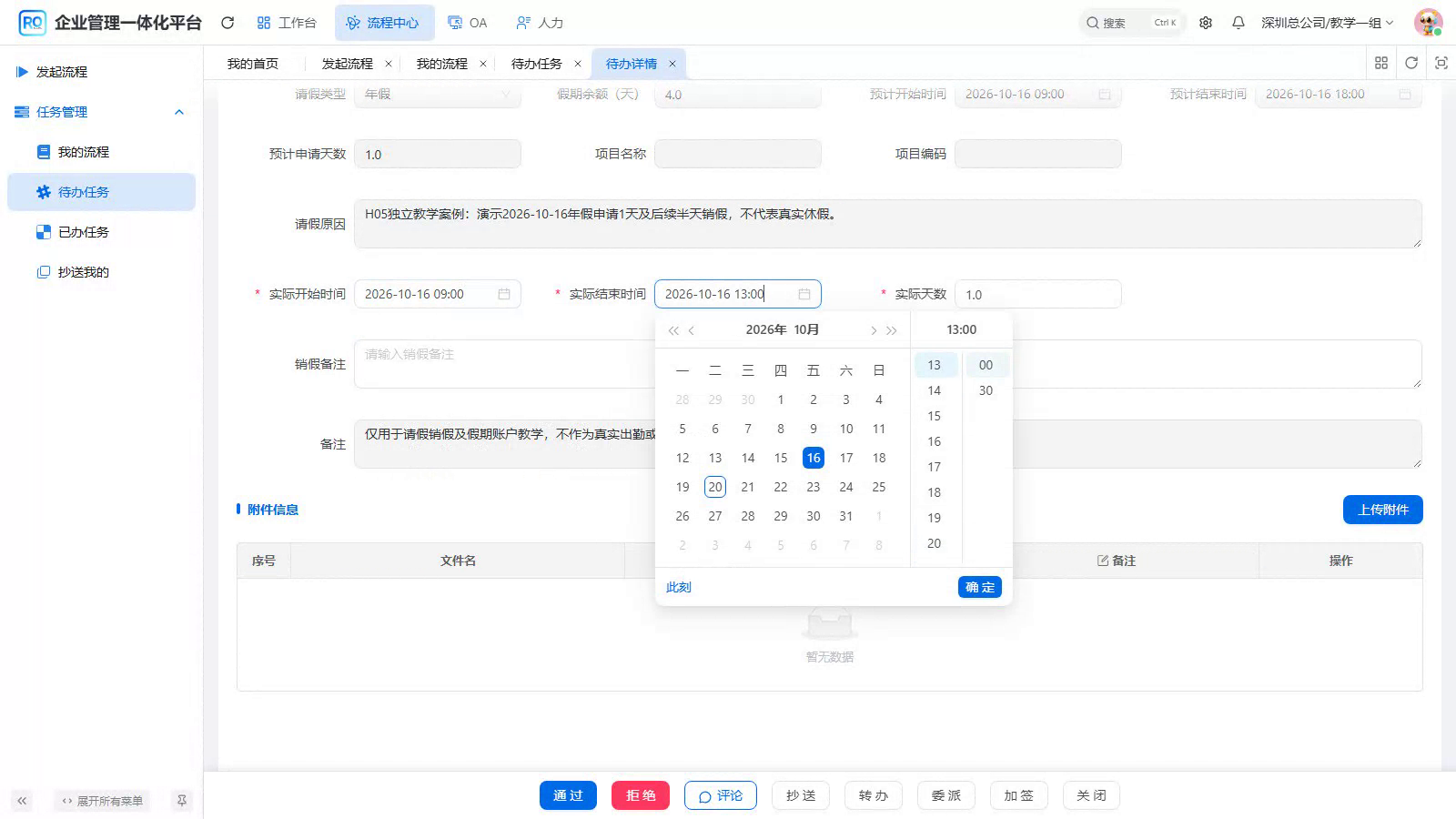Click 展开所有菜单 expander
This screenshot has width=1456, height=819.
[x=102, y=801]
